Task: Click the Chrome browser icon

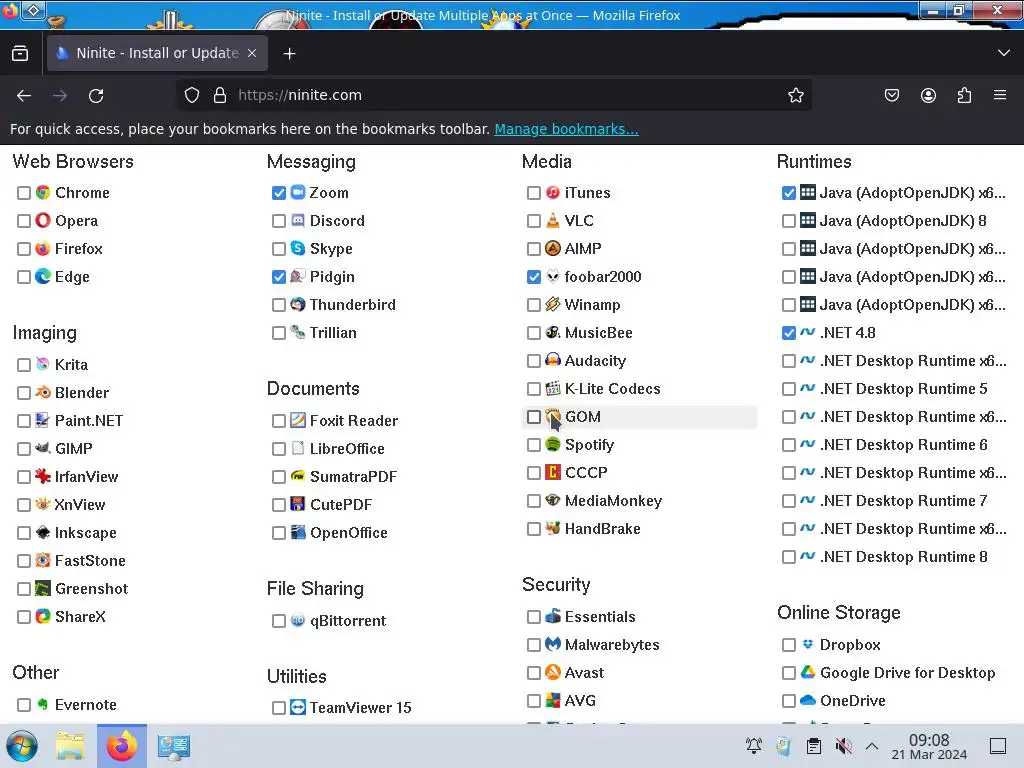Action: [x=43, y=193]
